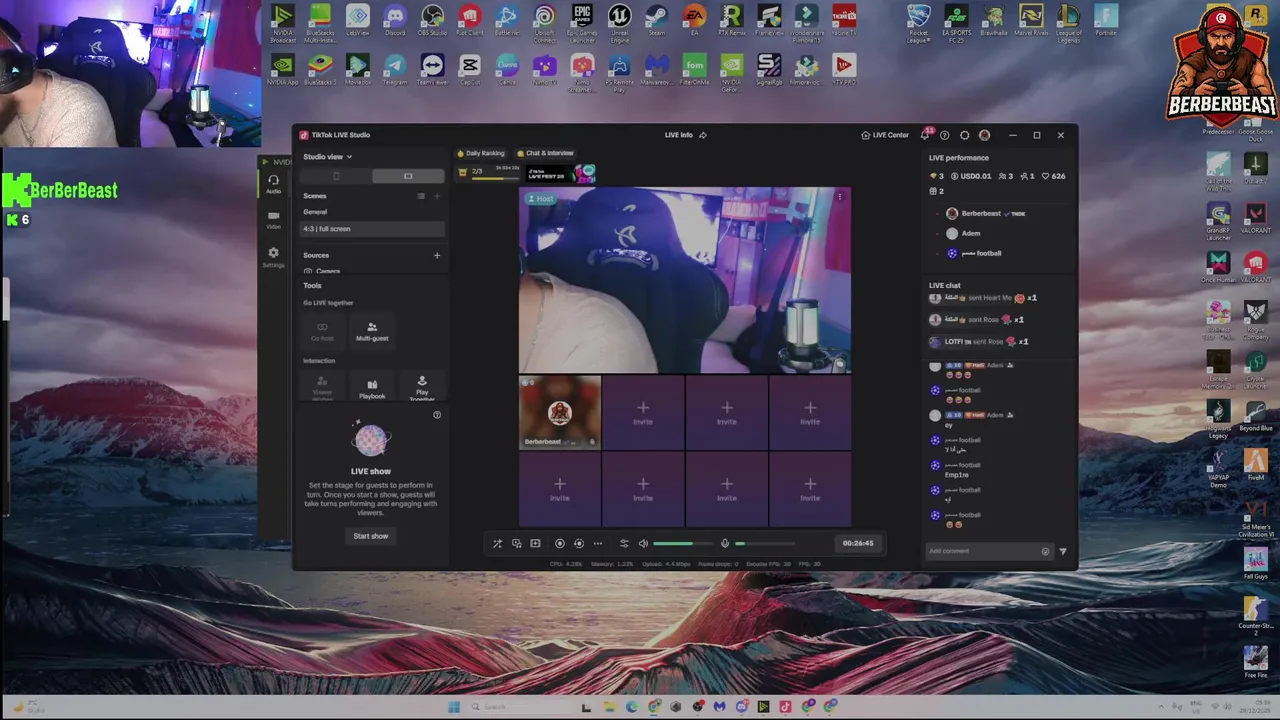Open emoji picker in comment box
This screenshot has width=1280, height=720.
point(1045,551)
